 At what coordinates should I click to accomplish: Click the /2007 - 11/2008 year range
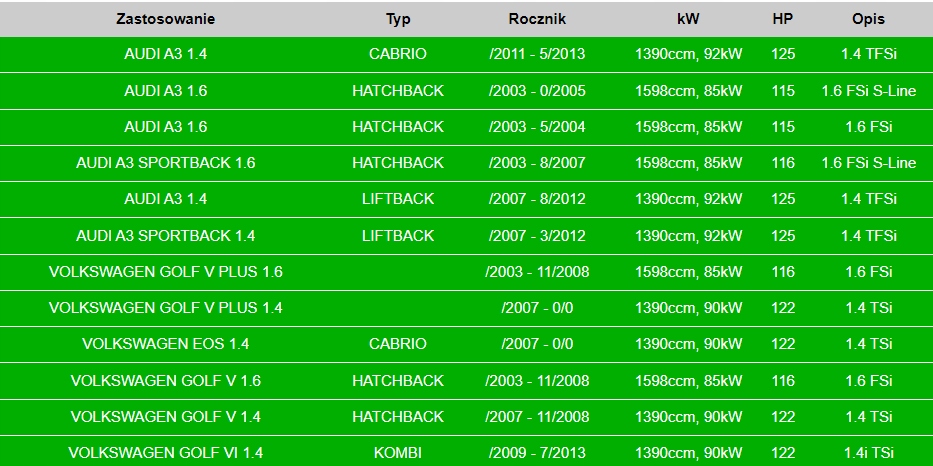(x=537, y=417)
